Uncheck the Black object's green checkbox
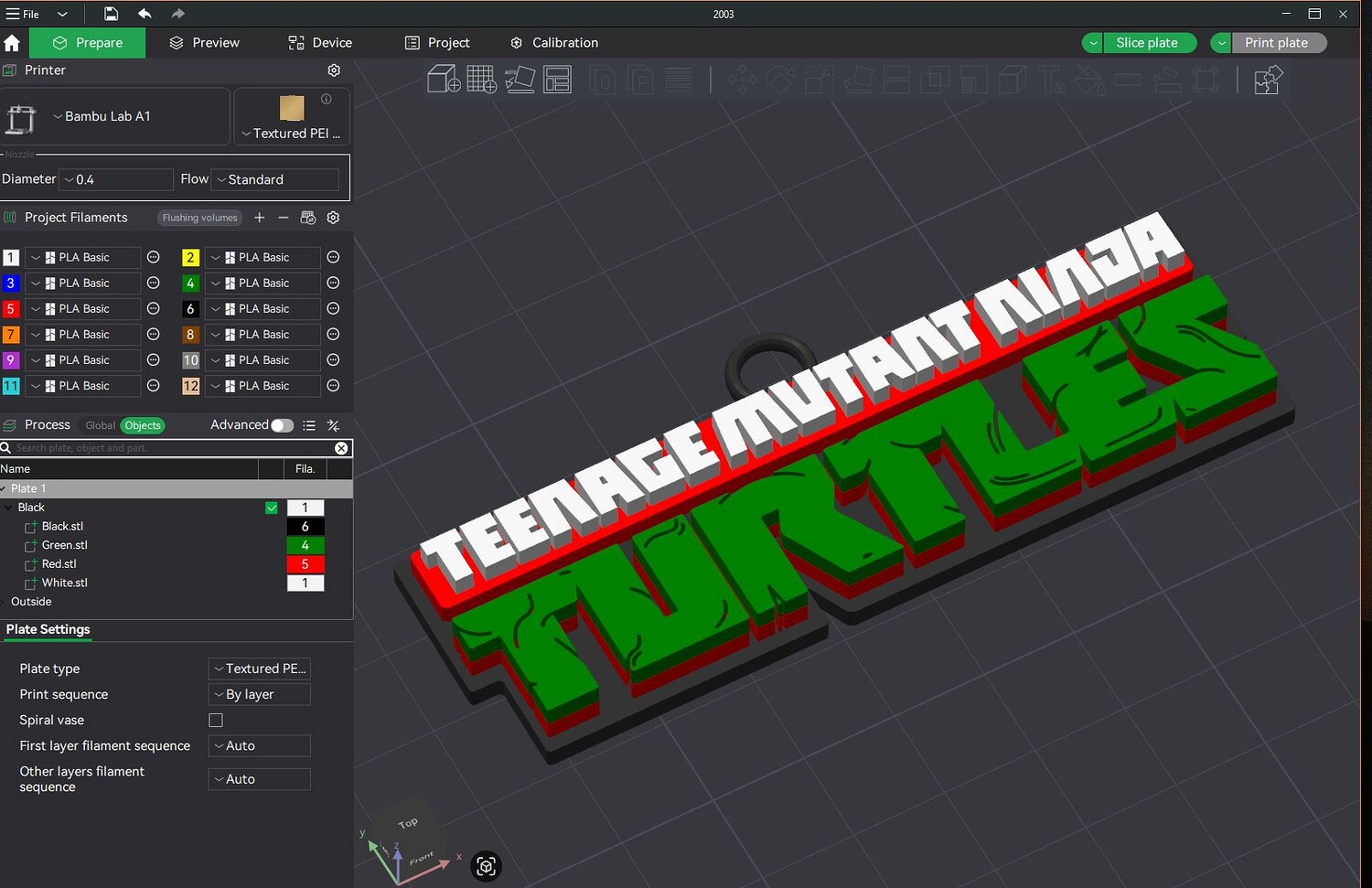The image size is (1372, 888). coord(272,508)
